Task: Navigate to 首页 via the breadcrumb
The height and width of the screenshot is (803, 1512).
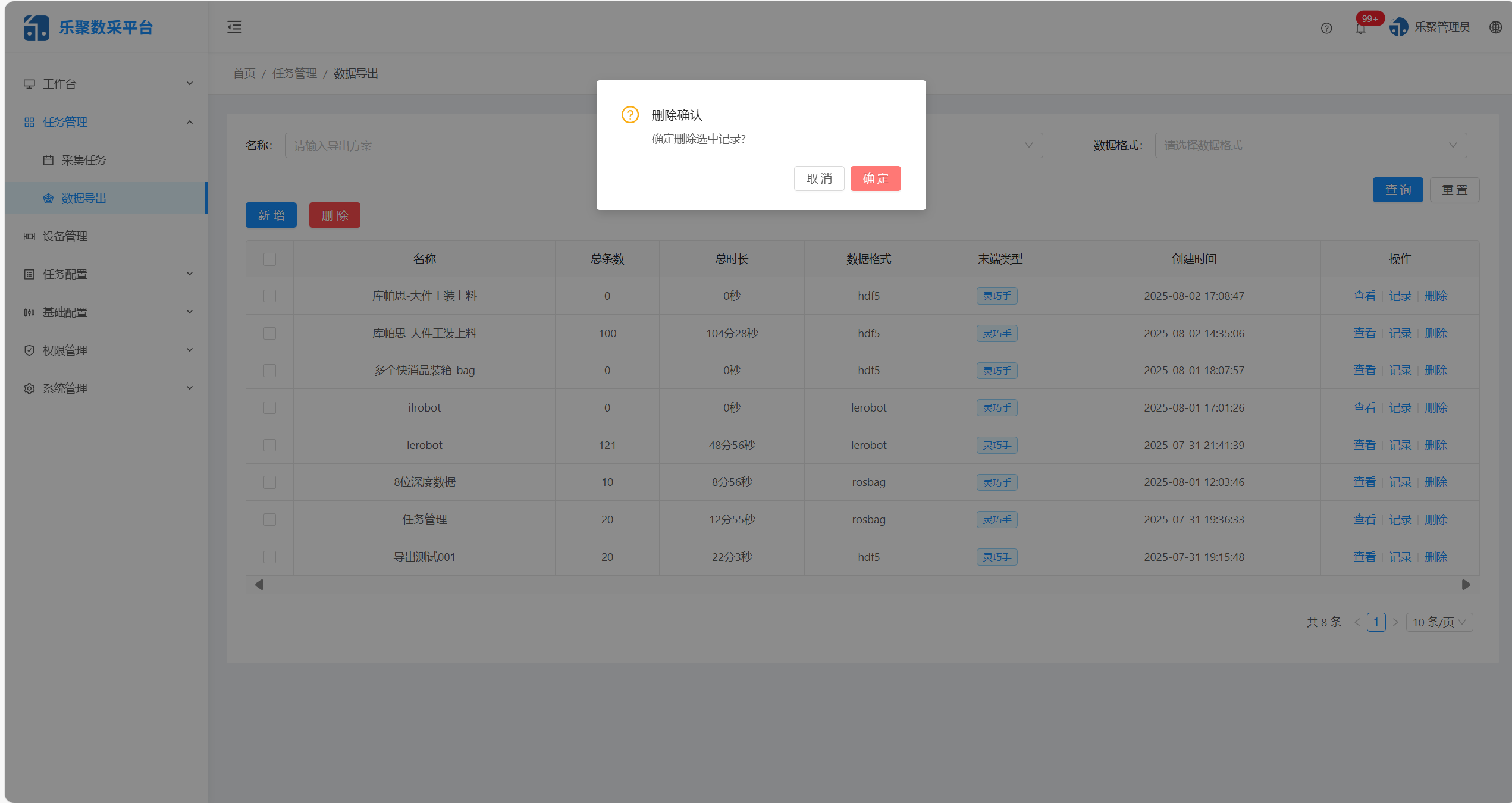Action: pyautogui.click(x=244, y=73)
